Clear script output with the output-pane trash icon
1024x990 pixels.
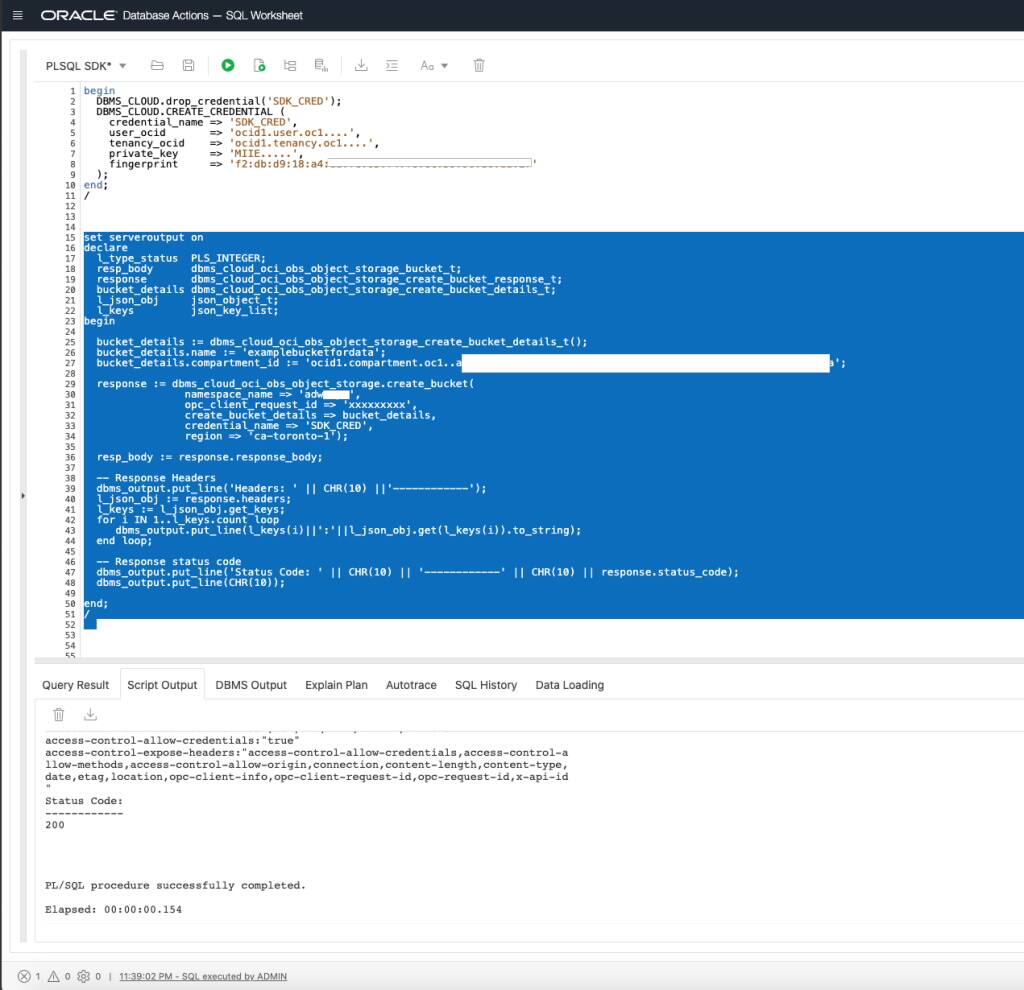tap(59, 715)
